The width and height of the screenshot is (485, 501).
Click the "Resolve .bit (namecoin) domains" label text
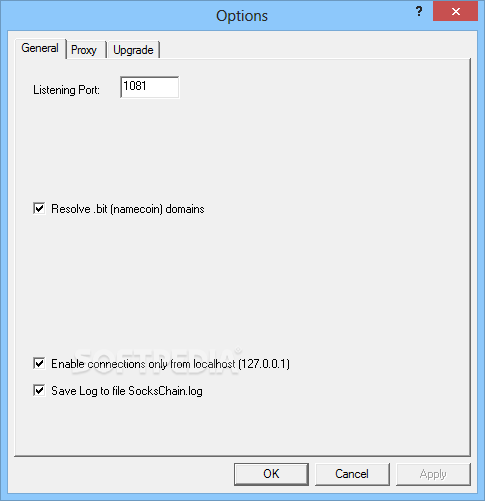[x=128, y=209]
